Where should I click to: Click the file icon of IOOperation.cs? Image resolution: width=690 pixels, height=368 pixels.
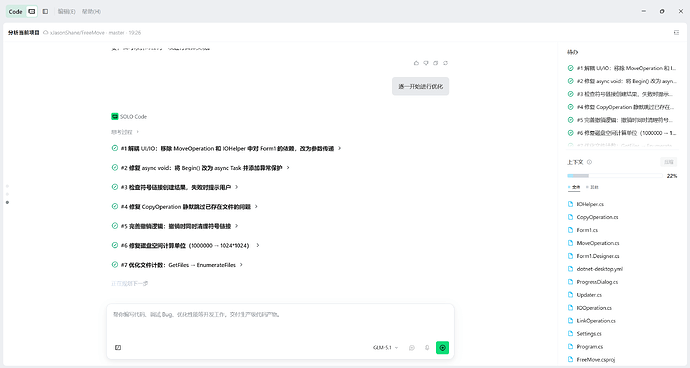[x=571, y=308]
